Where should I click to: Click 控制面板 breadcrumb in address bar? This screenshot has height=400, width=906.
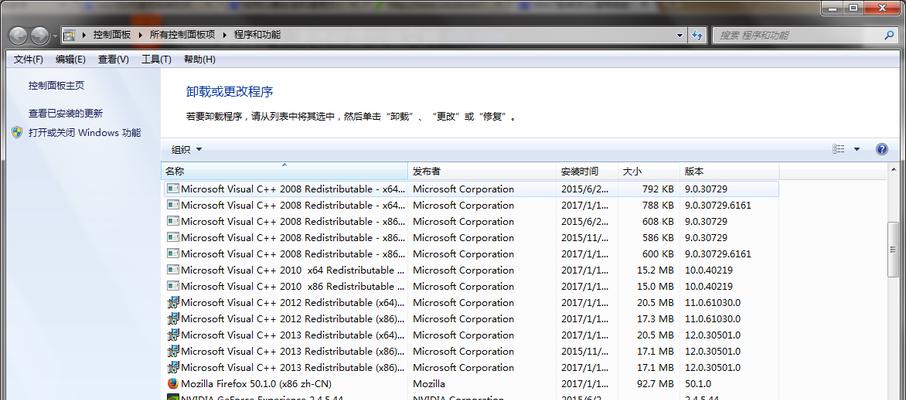click(112, 35)
